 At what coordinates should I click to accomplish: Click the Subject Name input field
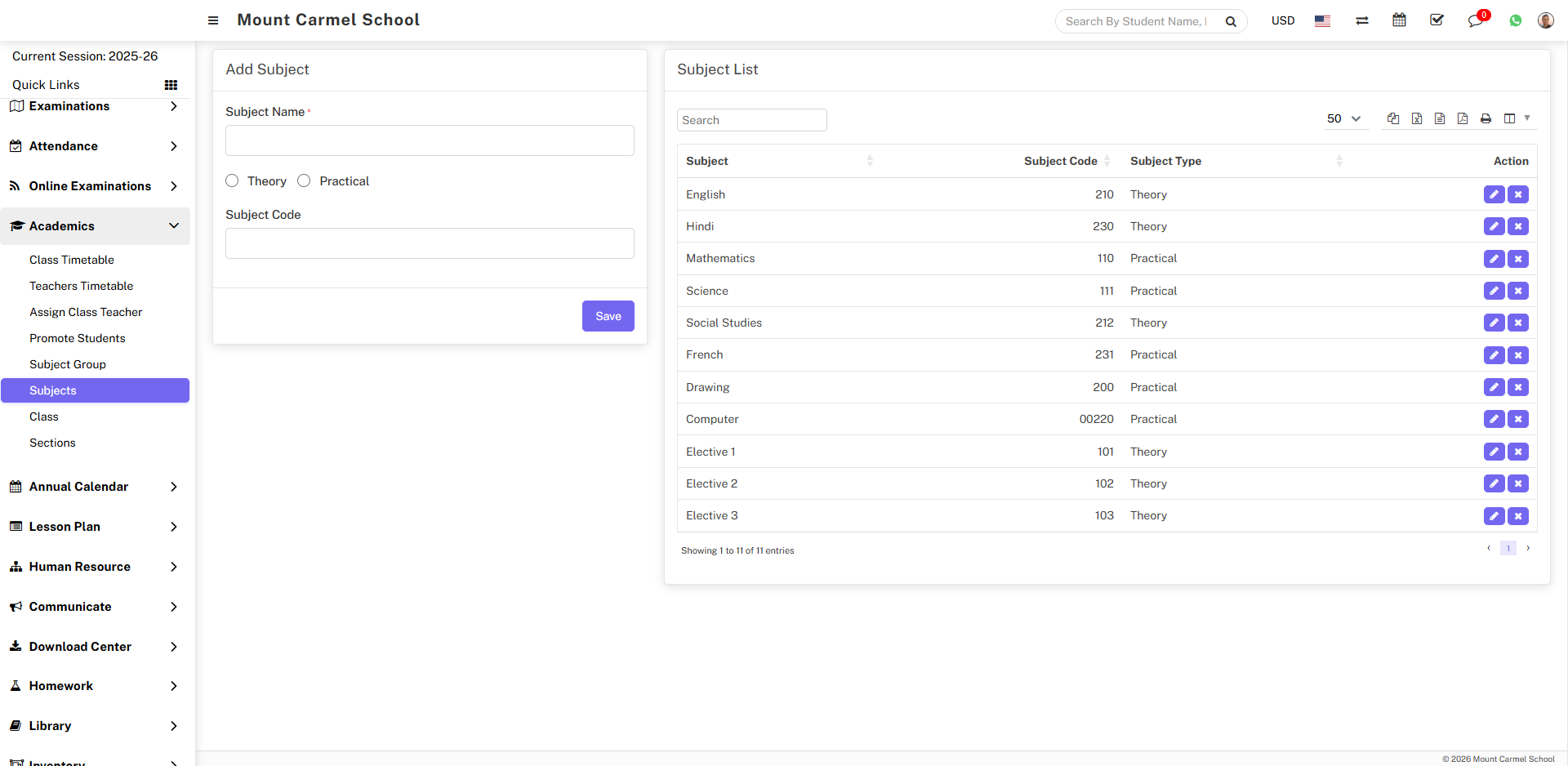tap(430, 140)
